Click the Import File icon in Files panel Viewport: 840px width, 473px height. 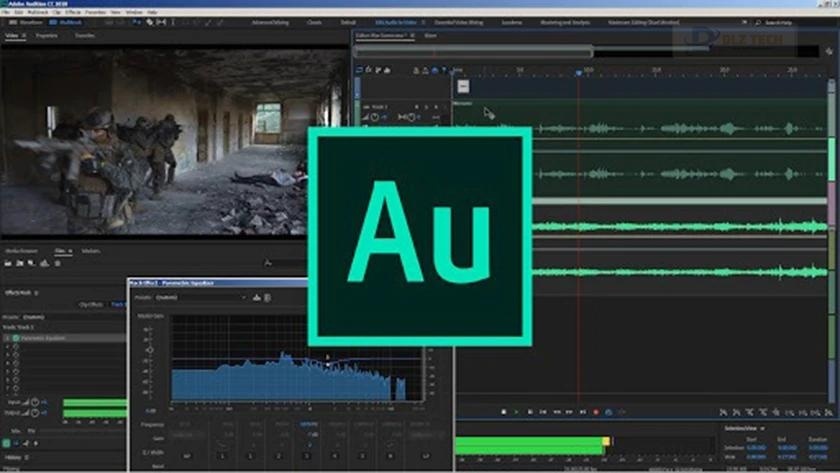point(20,263)
